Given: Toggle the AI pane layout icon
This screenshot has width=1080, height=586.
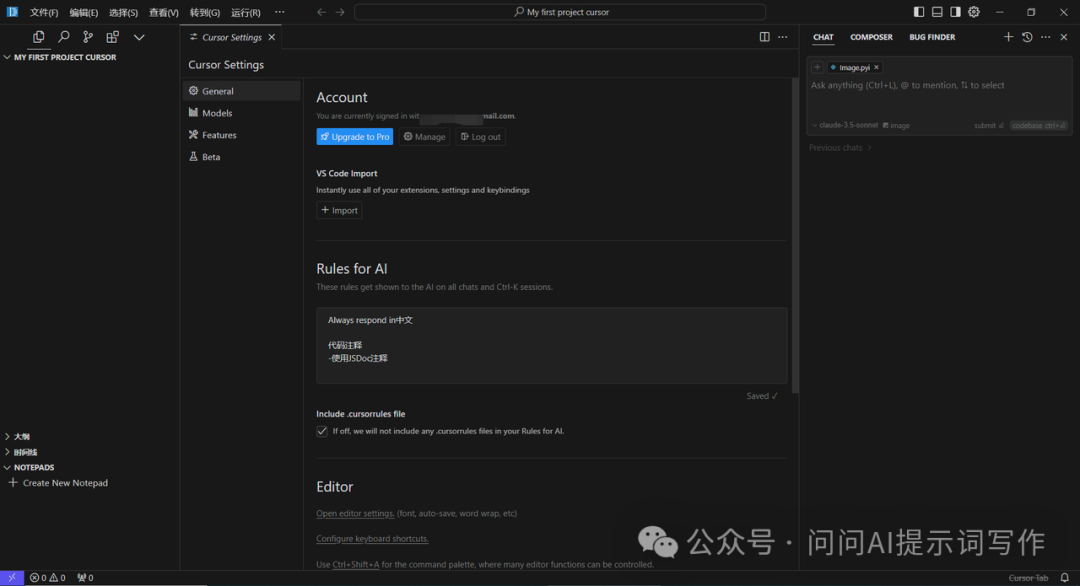Looking at the screenshot, I should tap(955, 12).
